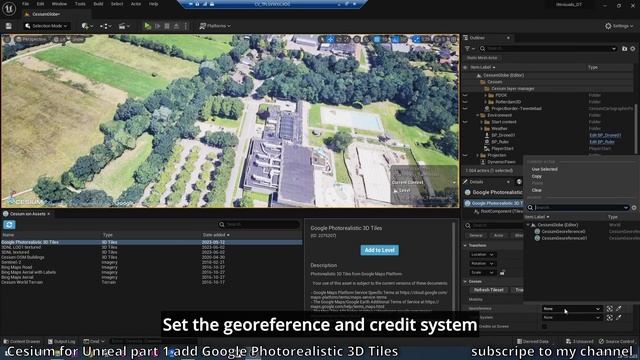Screen dimensions: 640x360
Task: Open the Georeference None dropdown
Action: pyautogui.click(x=571, y=309)
